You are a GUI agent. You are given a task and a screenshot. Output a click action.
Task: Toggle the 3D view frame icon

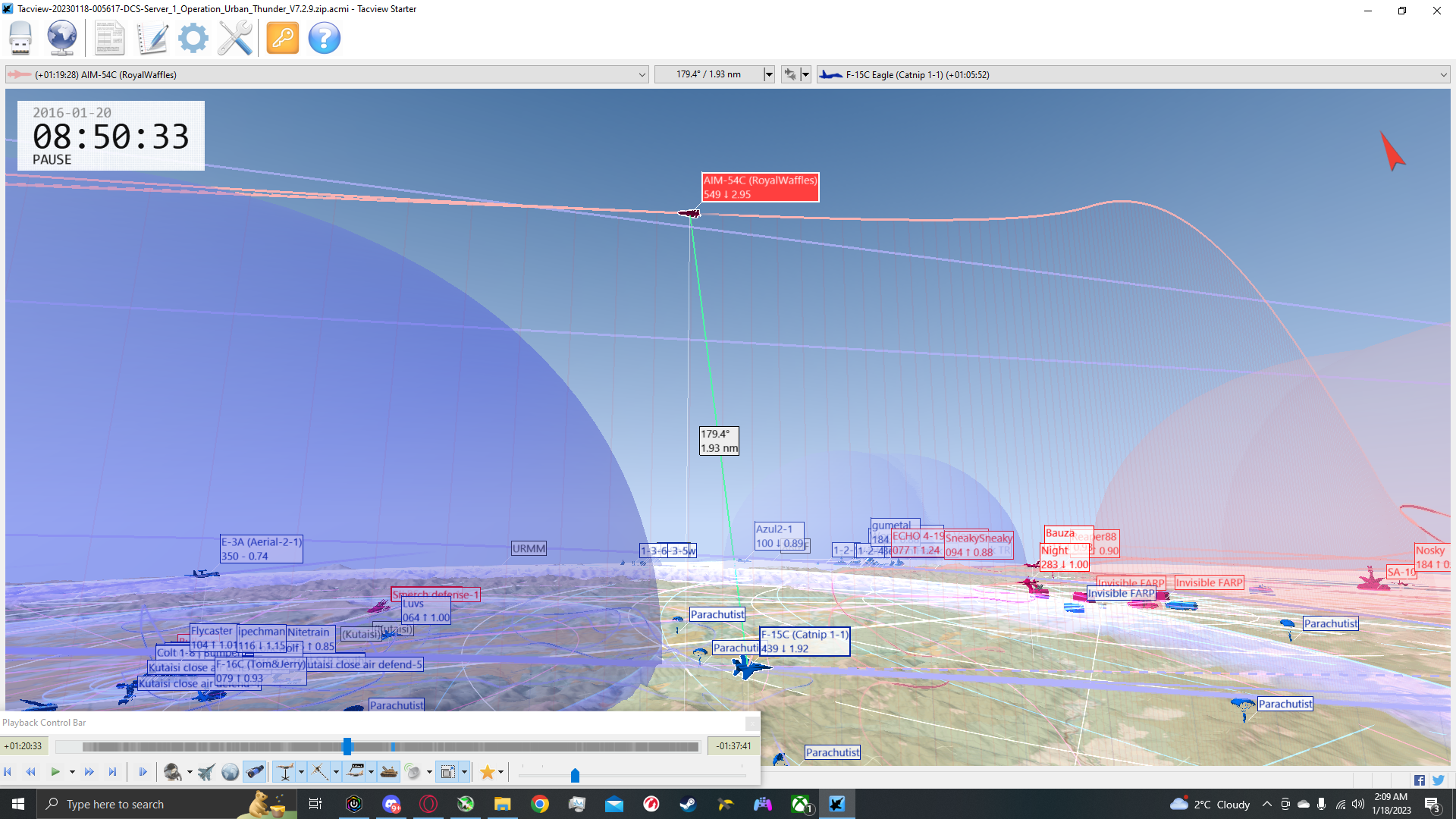tap(448, 772)
